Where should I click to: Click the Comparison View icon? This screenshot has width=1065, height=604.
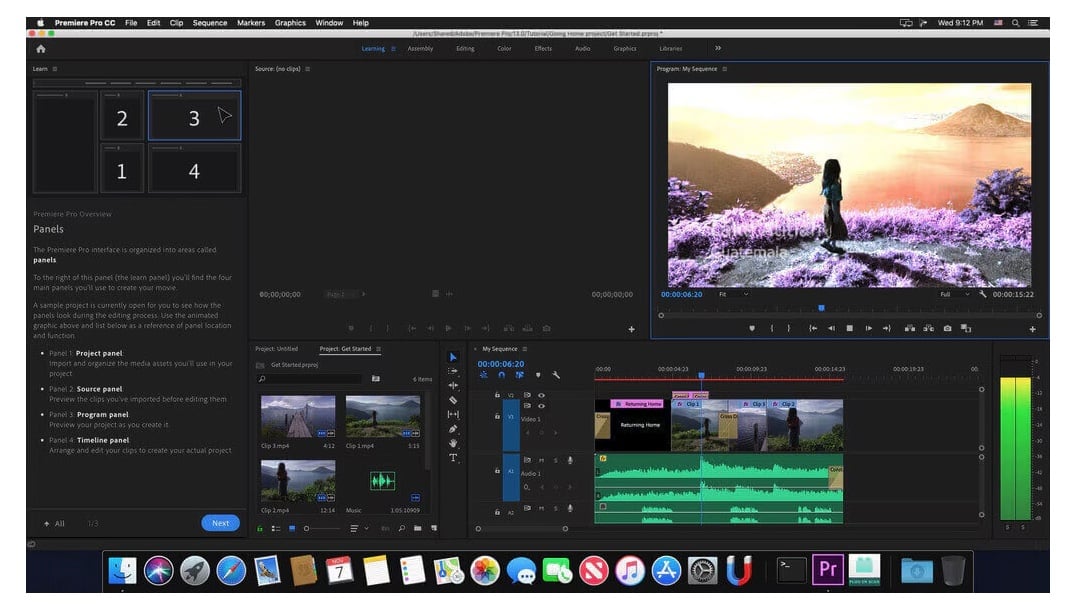(966, 328)
